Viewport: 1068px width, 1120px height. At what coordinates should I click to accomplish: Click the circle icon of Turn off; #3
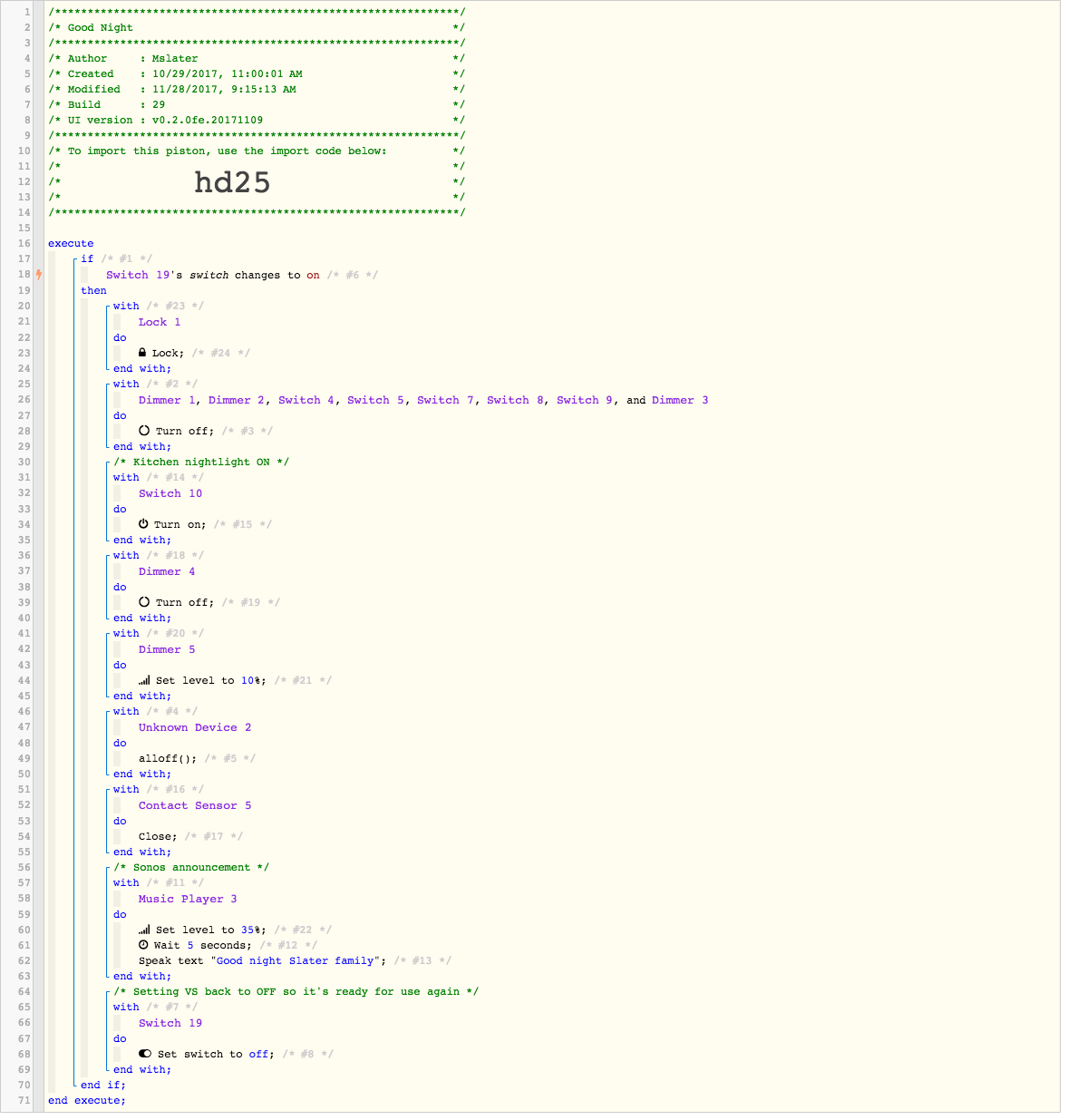(x=144, y=431)
